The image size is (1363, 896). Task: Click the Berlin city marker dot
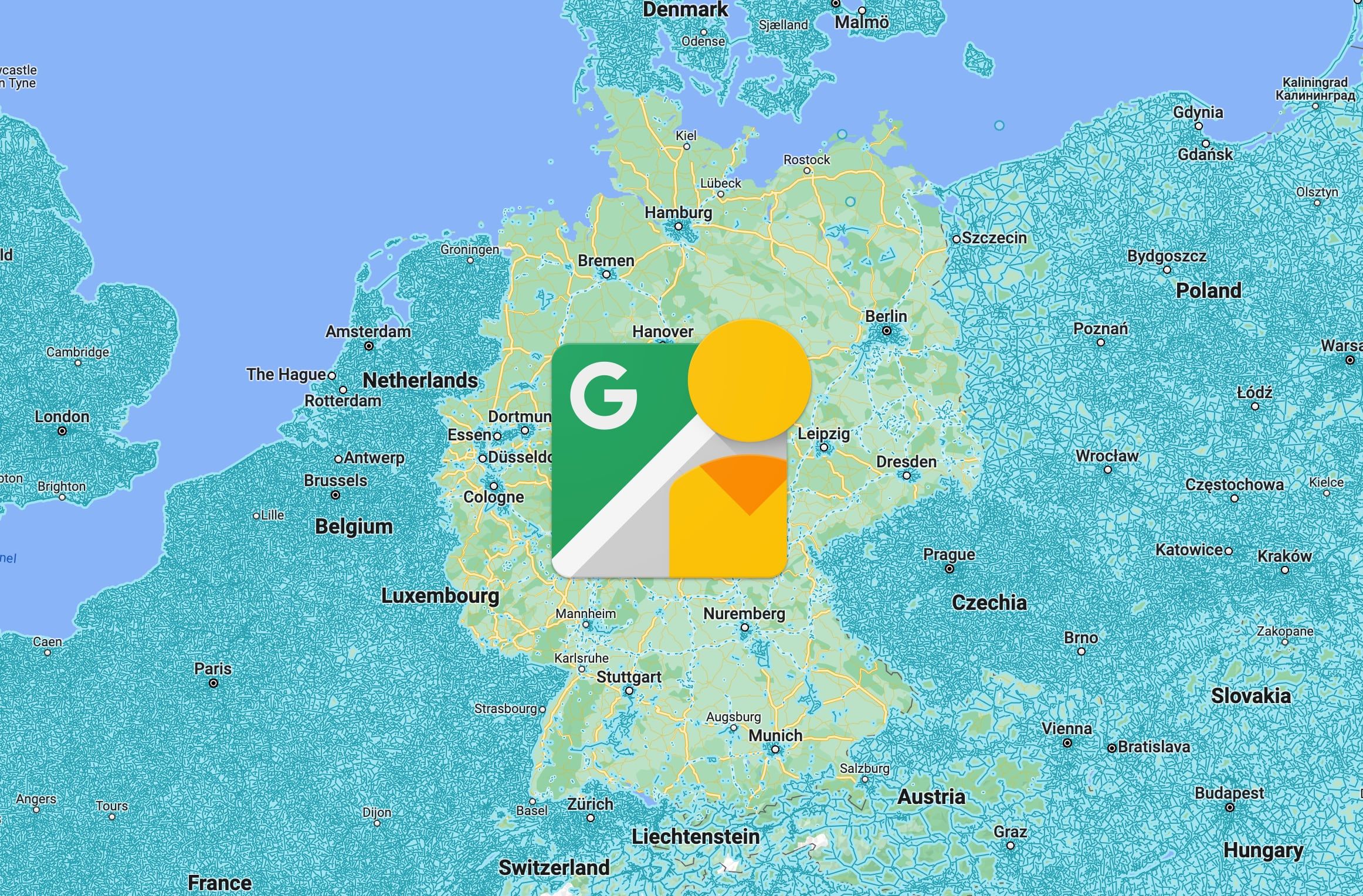pos(887,331)
